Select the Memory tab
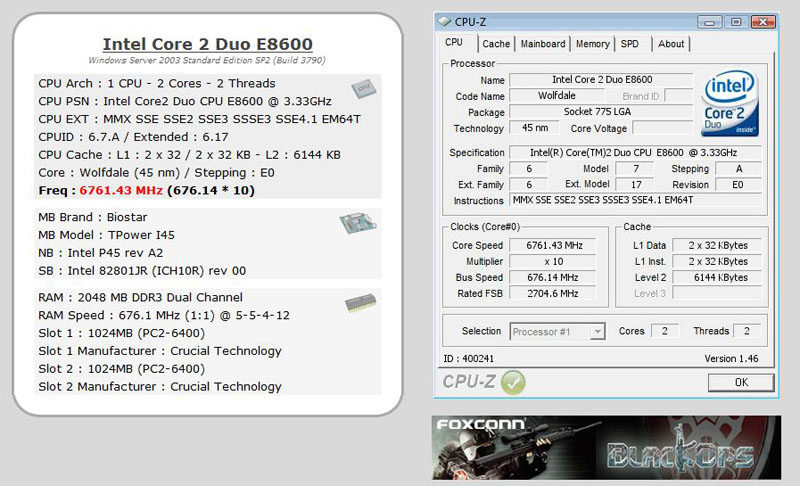This screenshot has width=800, height=486. (592, 44)
